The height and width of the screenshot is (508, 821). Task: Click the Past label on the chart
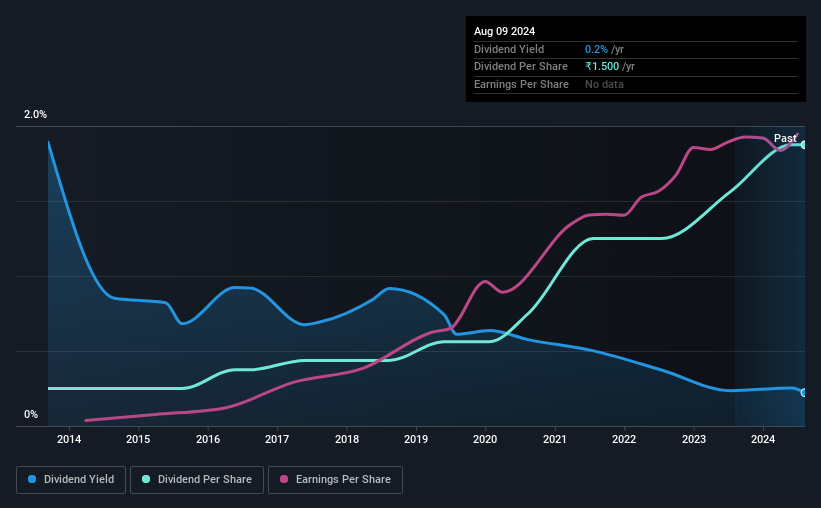coord(785,138)
